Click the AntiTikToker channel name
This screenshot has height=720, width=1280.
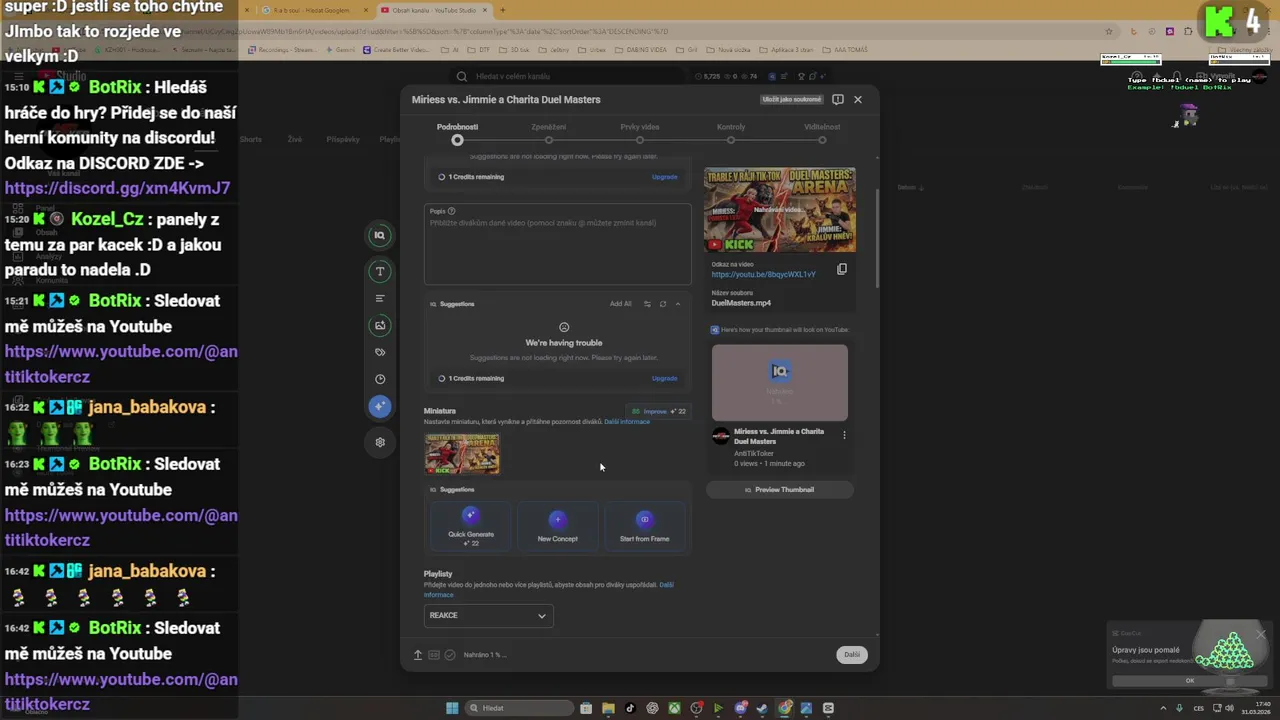(x=754, y=453)
